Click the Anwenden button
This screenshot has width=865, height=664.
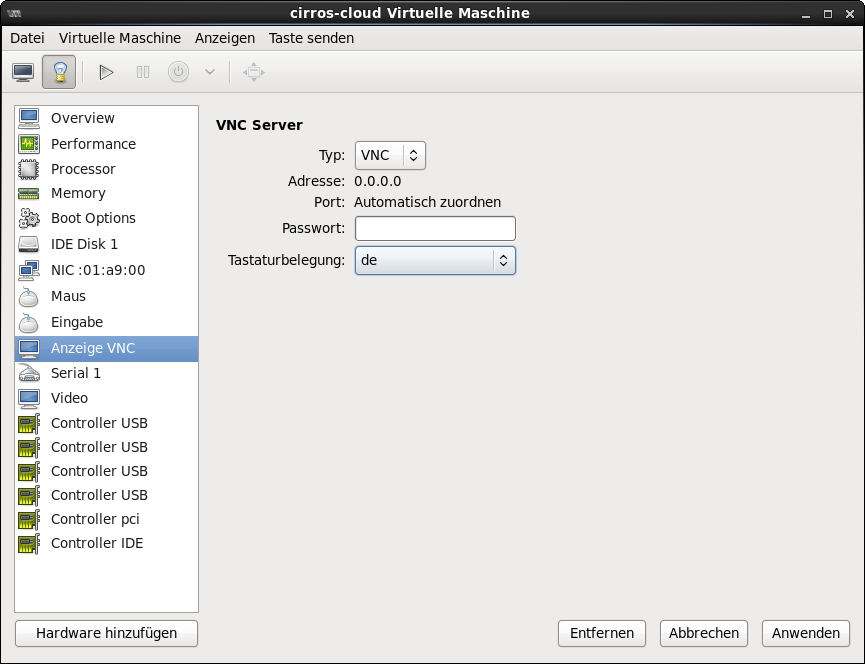tap(805, 633)
